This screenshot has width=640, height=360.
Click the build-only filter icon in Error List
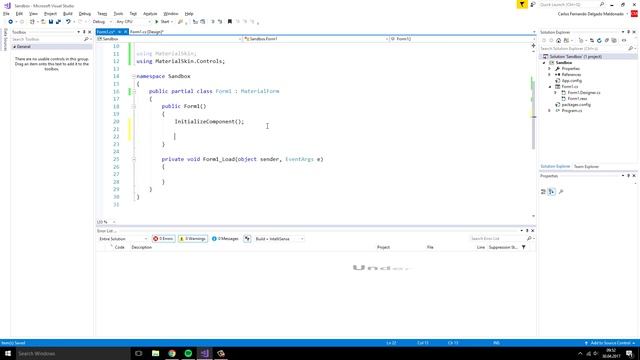[x=247, y=239]
